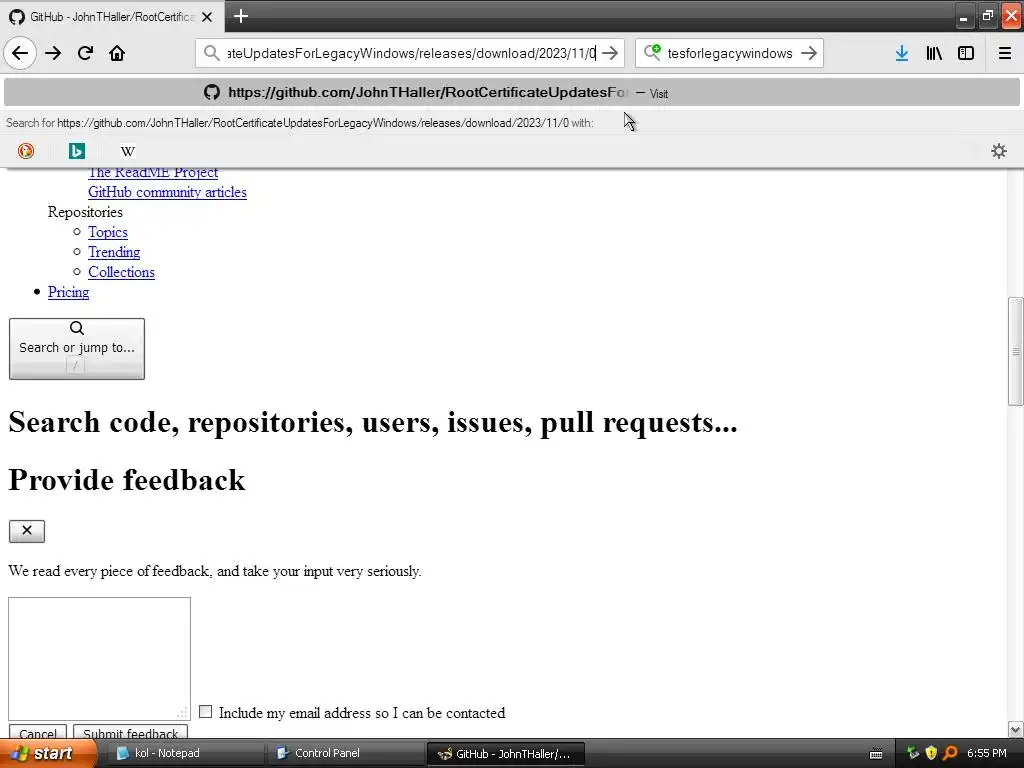Open the hamburger application menu

[1004, 53]
